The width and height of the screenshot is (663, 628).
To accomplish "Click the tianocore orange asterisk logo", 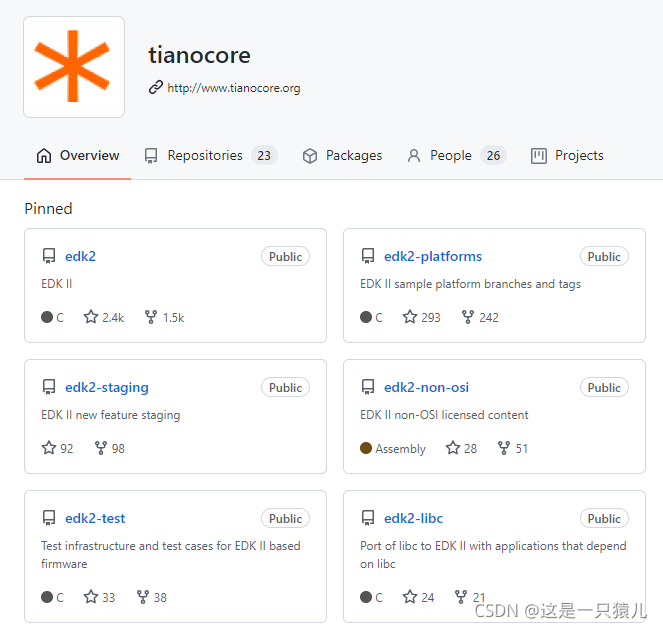I will tap(74, 66).
